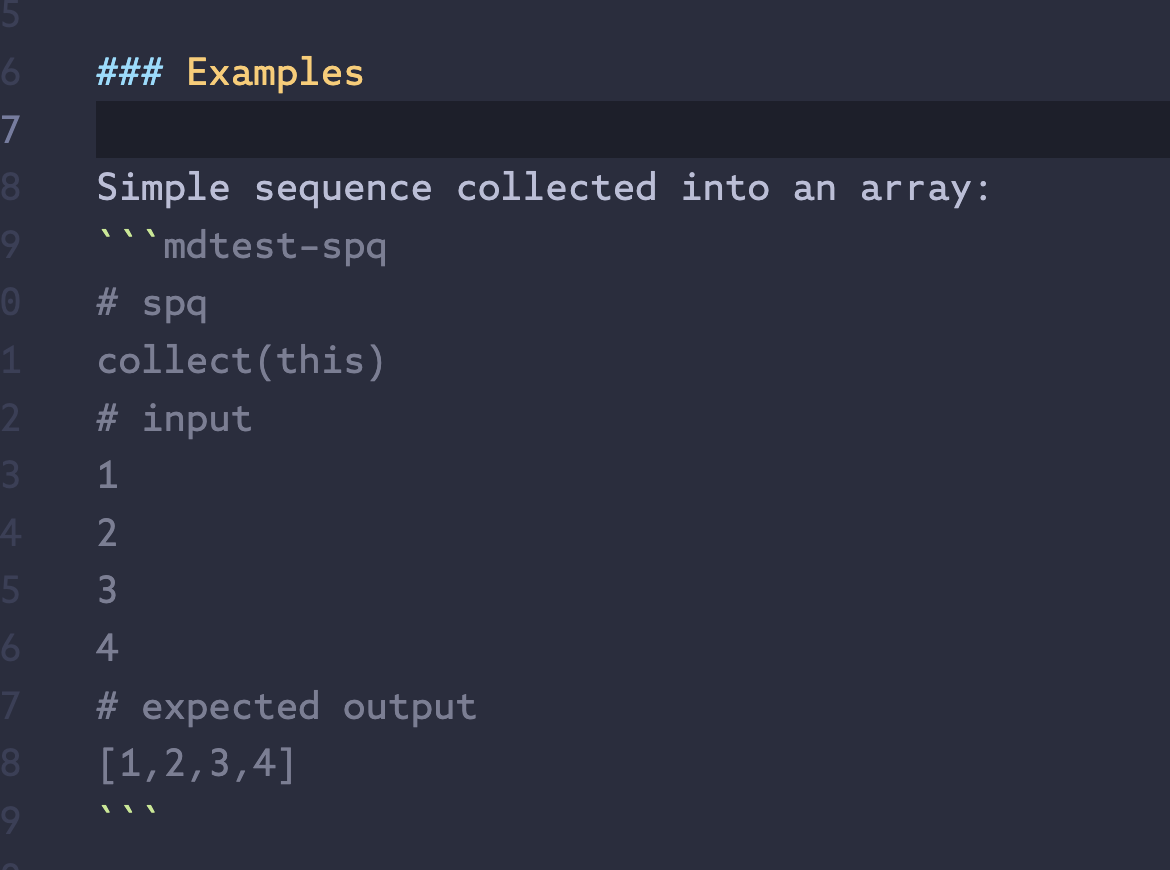The image size is (1170, 870).
Task: Click the opening triple backticks
Action: [128, 236]
